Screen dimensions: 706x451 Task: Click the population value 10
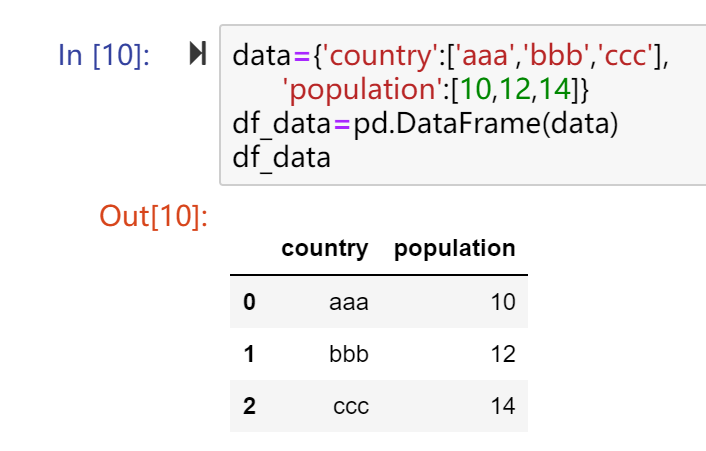[x=503, y=302]
